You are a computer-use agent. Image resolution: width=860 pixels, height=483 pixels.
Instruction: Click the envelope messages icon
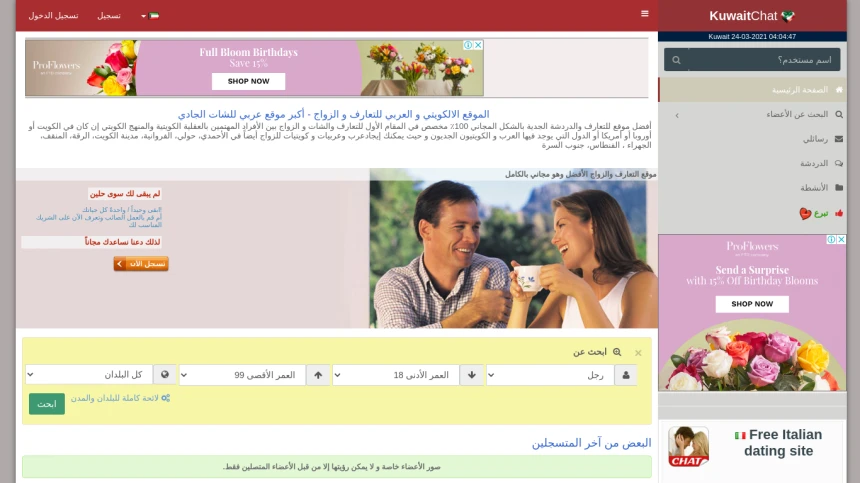(x=838, y=139)
